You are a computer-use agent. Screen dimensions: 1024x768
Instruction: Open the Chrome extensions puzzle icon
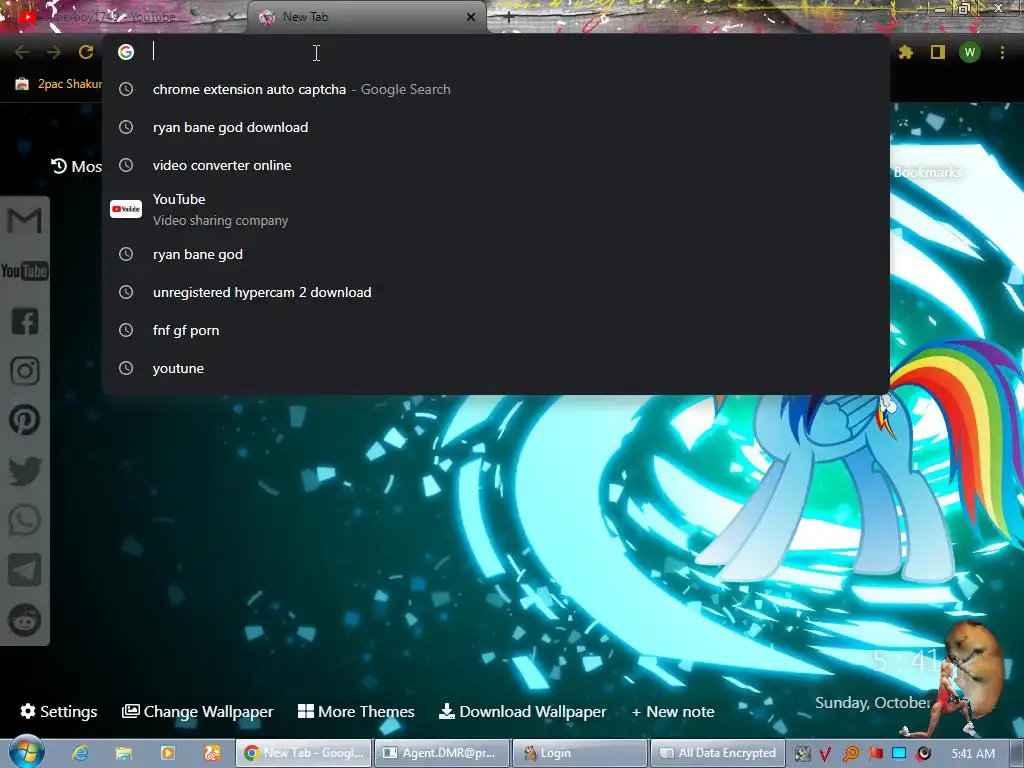tap(905, 52)
